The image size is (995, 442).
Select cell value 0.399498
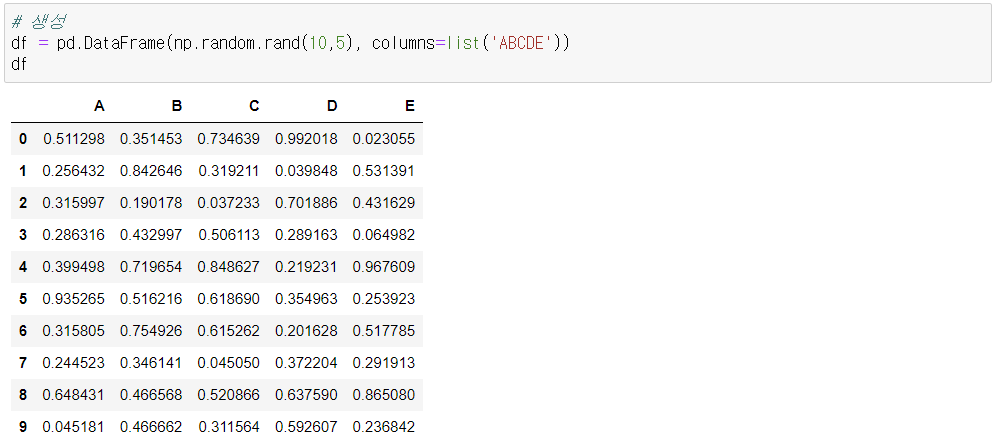(74, 267)
